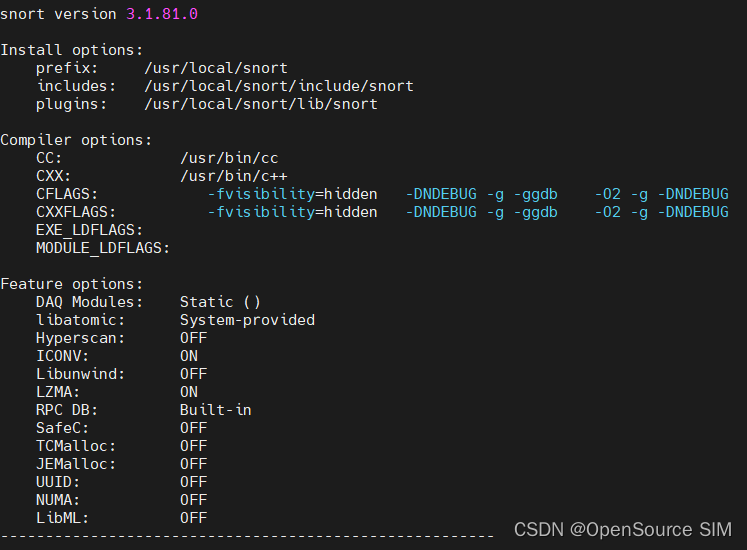
Task: Click the CXXFLAGS: label
Action: point(76,212)
